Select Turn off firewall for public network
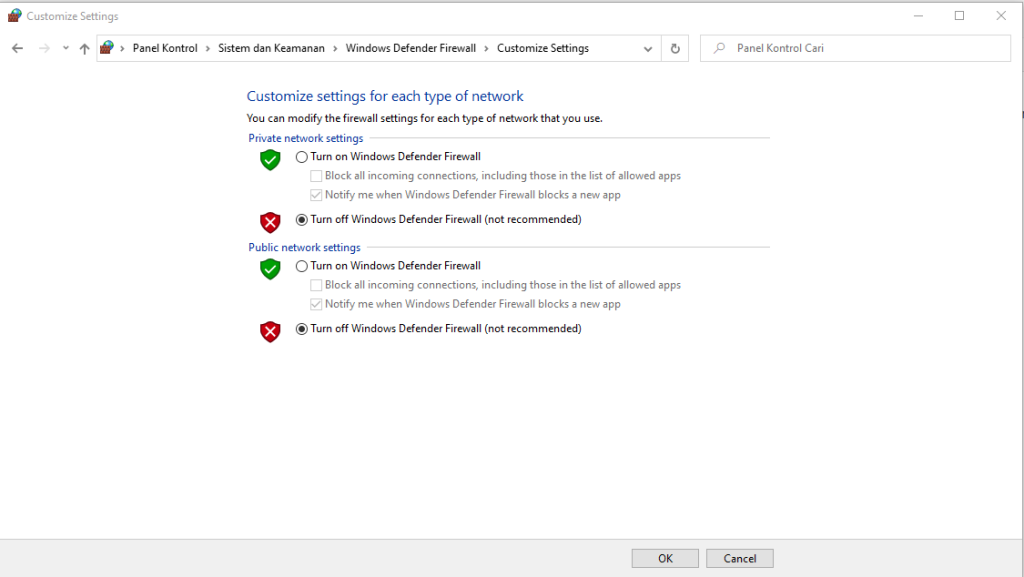This screenshot has width=1024, height=577. pyautogui.click(x=302, y=329)
